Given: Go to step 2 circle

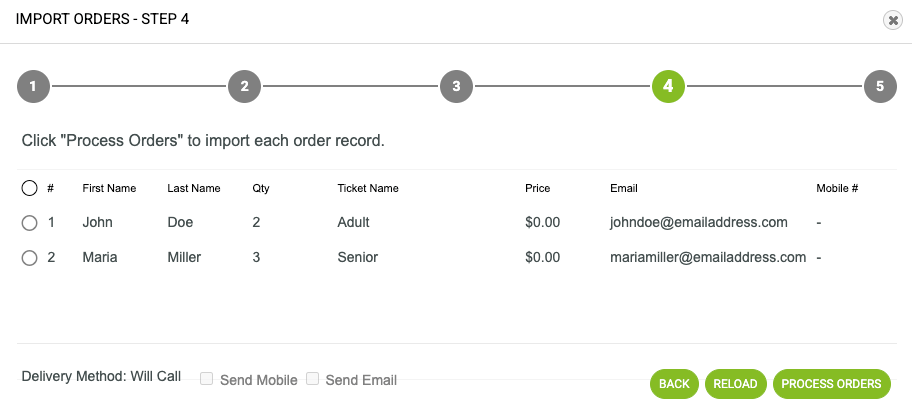Looking at the screenshot, I should click(244, 86).
